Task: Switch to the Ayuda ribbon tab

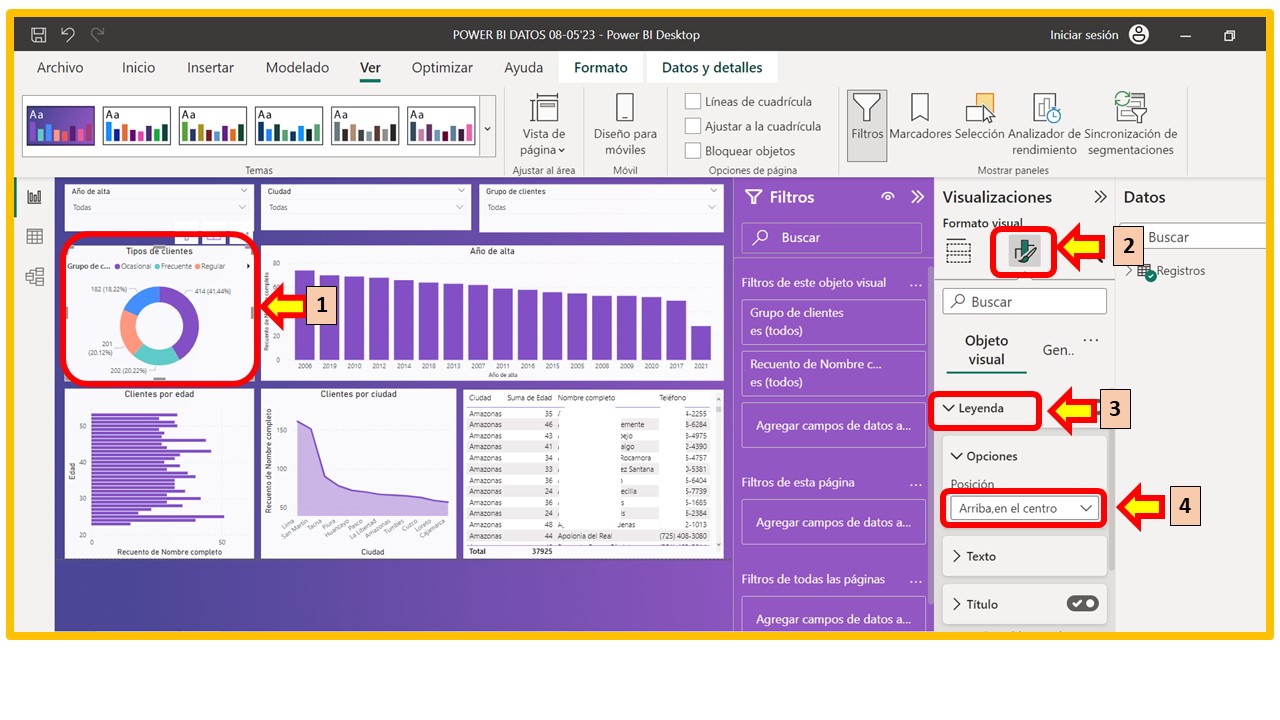Action: point(524,68)
